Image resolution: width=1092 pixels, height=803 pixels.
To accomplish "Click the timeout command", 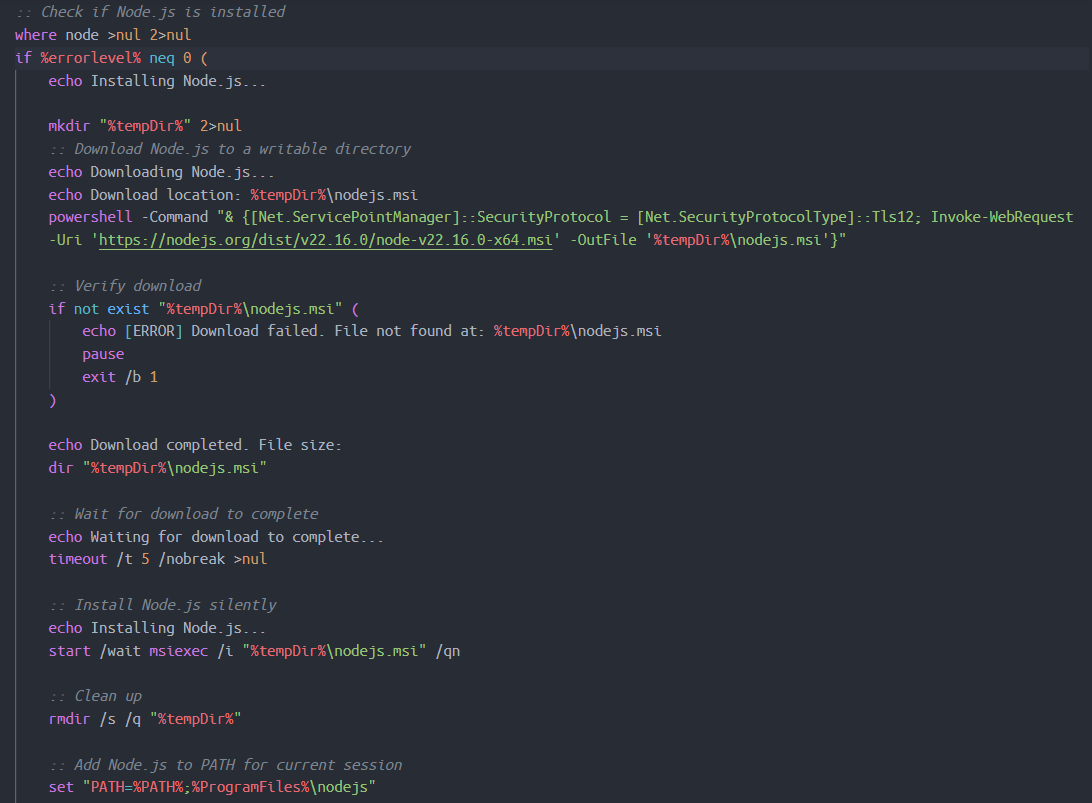I will point(78,559).
